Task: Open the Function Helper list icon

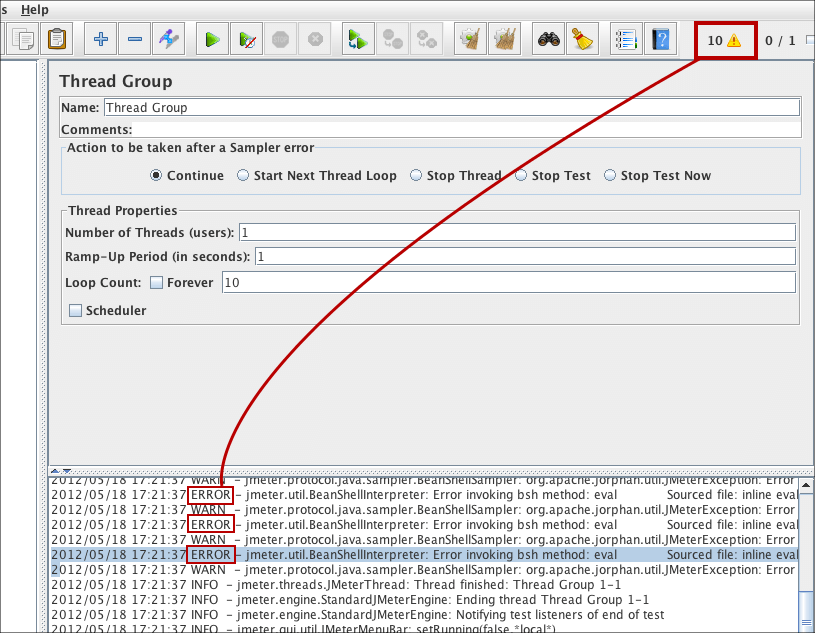Action: coord(626,40)
